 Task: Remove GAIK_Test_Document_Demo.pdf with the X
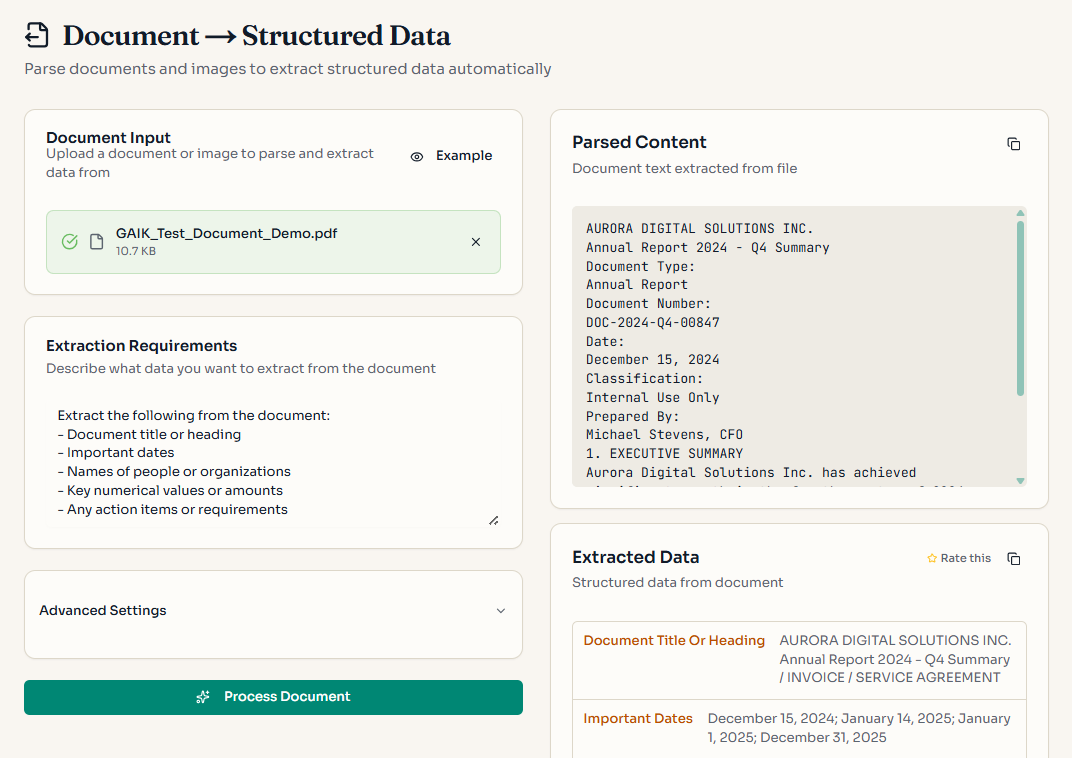pos(475,242)
